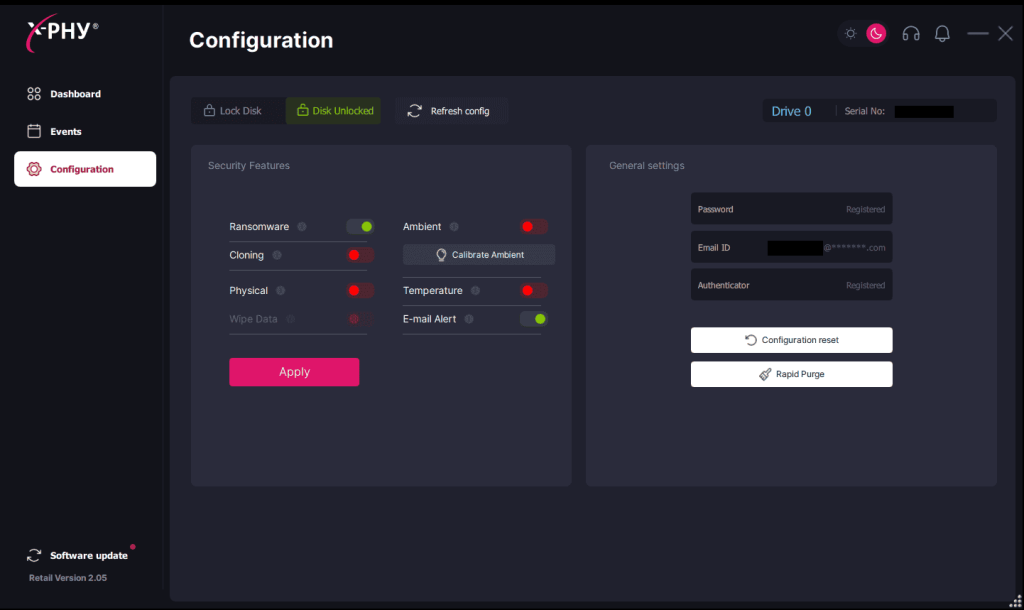Viewport: 1024px width, 610px height.
Task: Open the Dashboard page
Action: (75, 94)
